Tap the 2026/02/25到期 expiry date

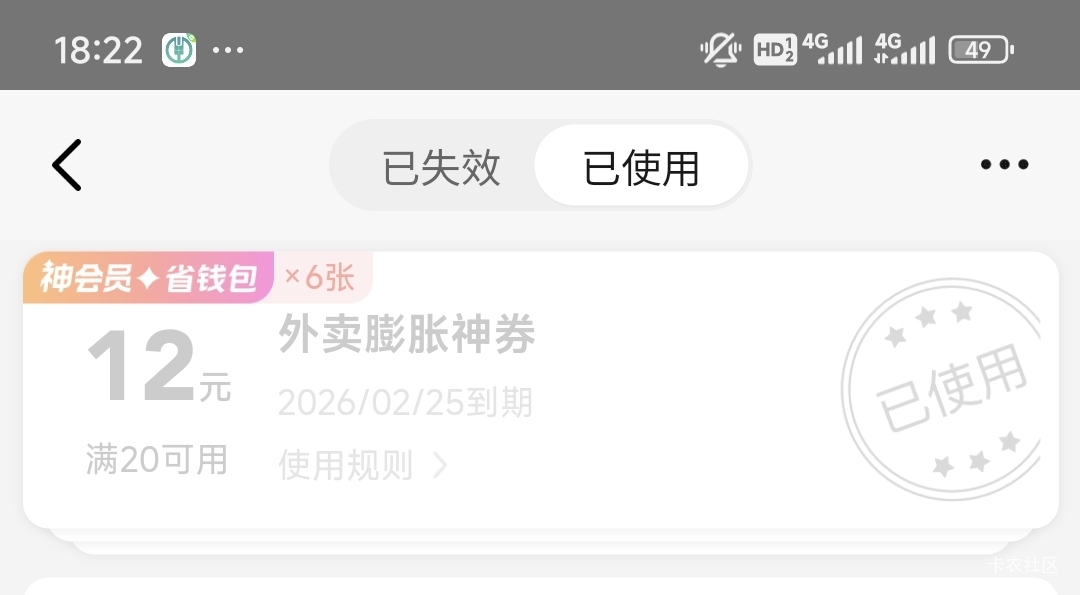pos(405,402)
